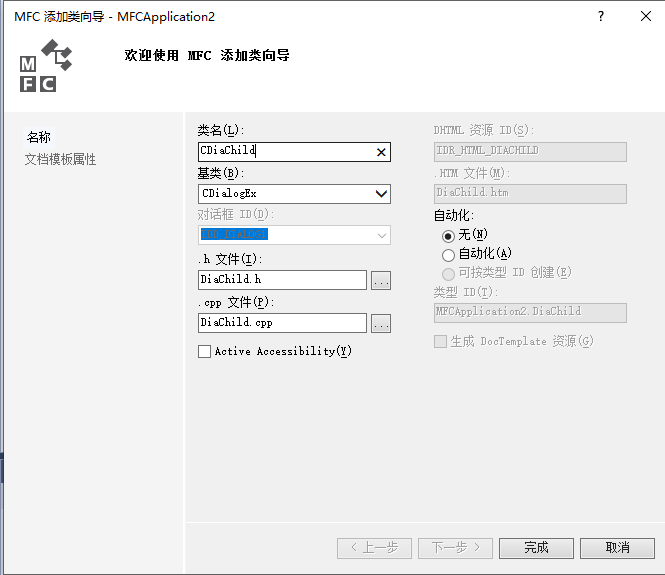Viewport: 665px width, 575px height.
Task: Browse for .cpp file location
Action: click(381, 323)
